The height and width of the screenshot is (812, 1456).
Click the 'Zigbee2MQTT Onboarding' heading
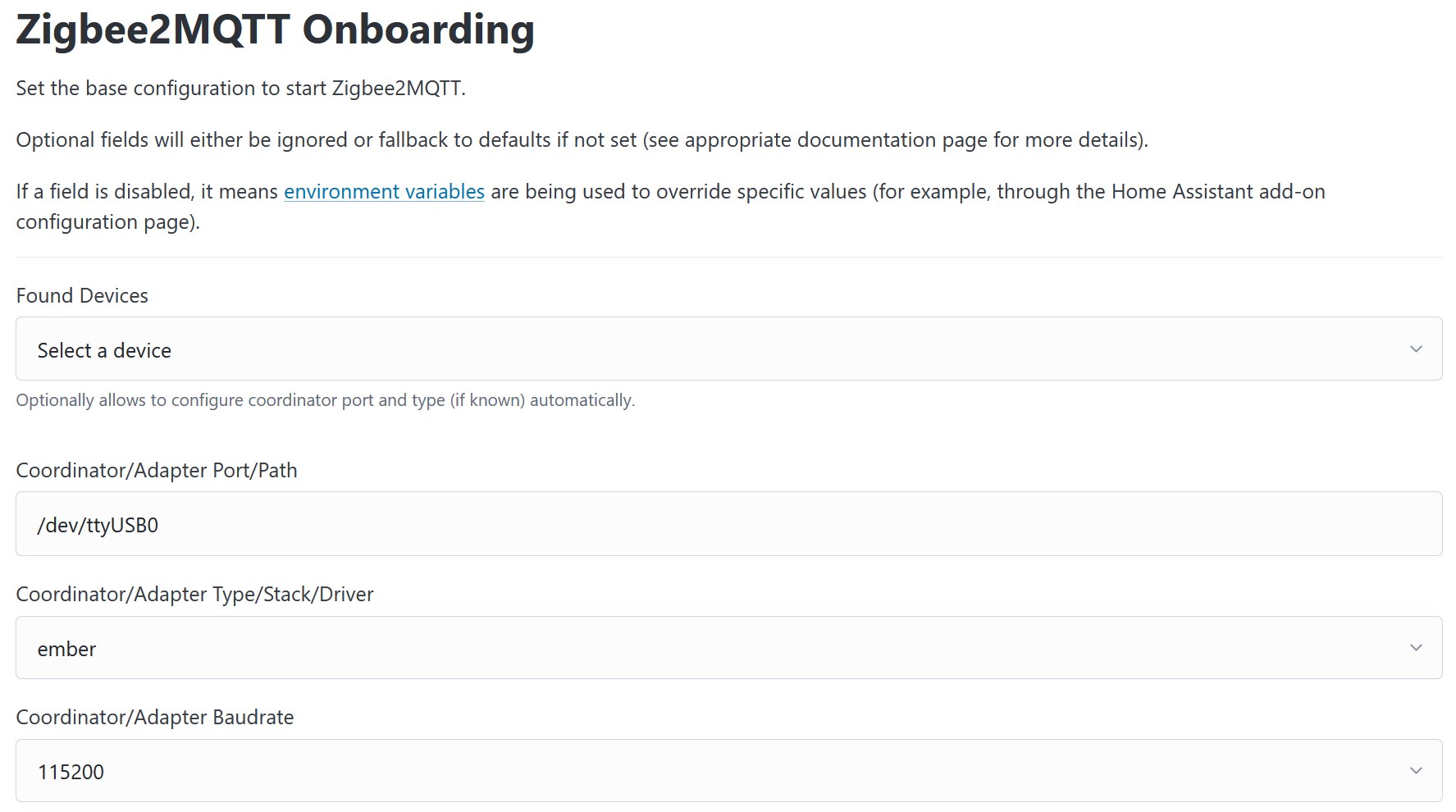275,30
